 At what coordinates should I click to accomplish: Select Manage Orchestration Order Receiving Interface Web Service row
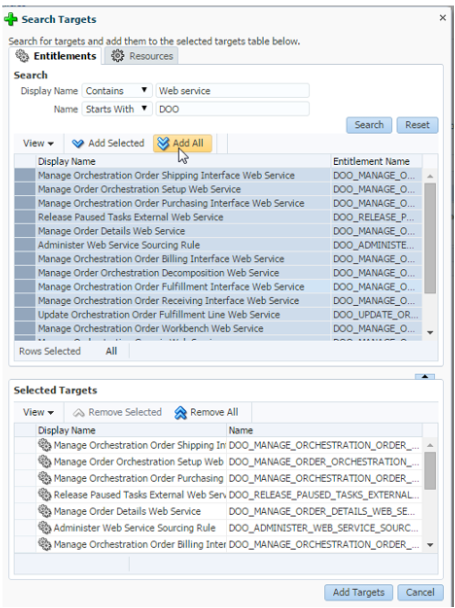coord(218,301)
